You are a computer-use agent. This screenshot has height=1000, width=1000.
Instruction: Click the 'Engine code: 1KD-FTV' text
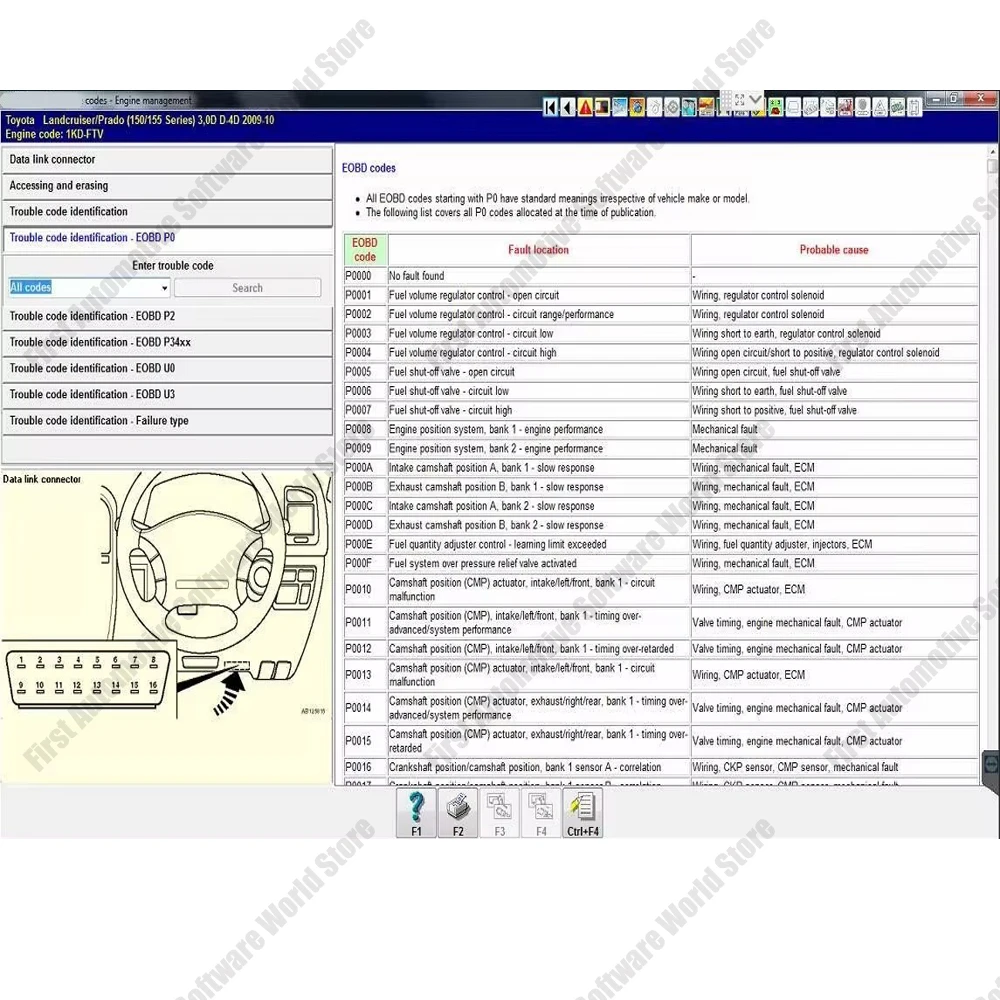[54, 134]
